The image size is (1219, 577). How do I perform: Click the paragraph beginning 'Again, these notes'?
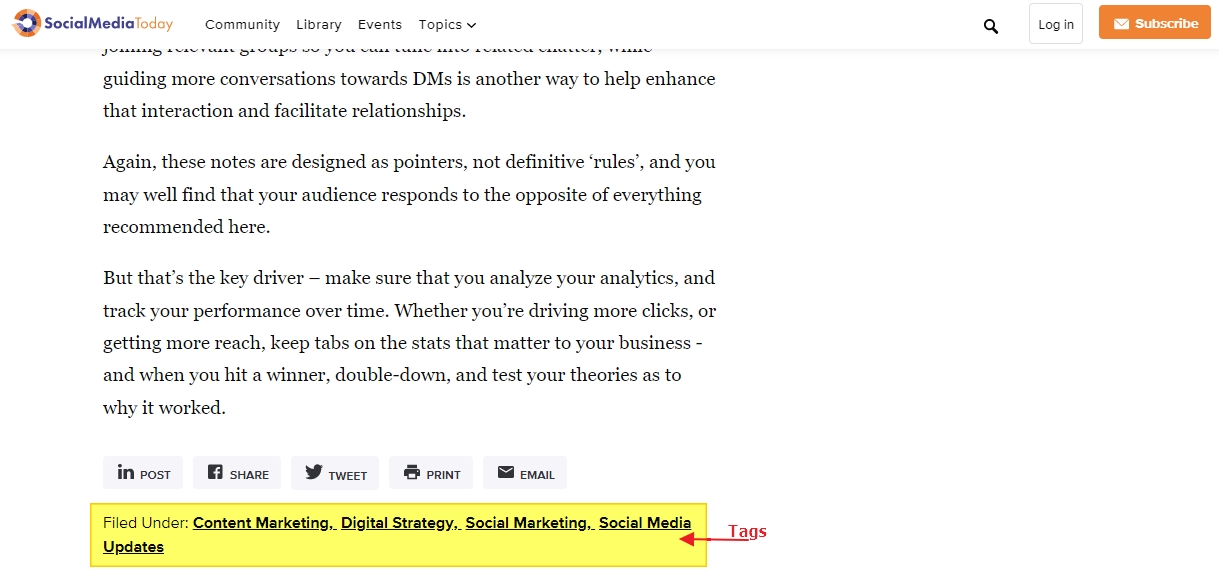point(408,194)
